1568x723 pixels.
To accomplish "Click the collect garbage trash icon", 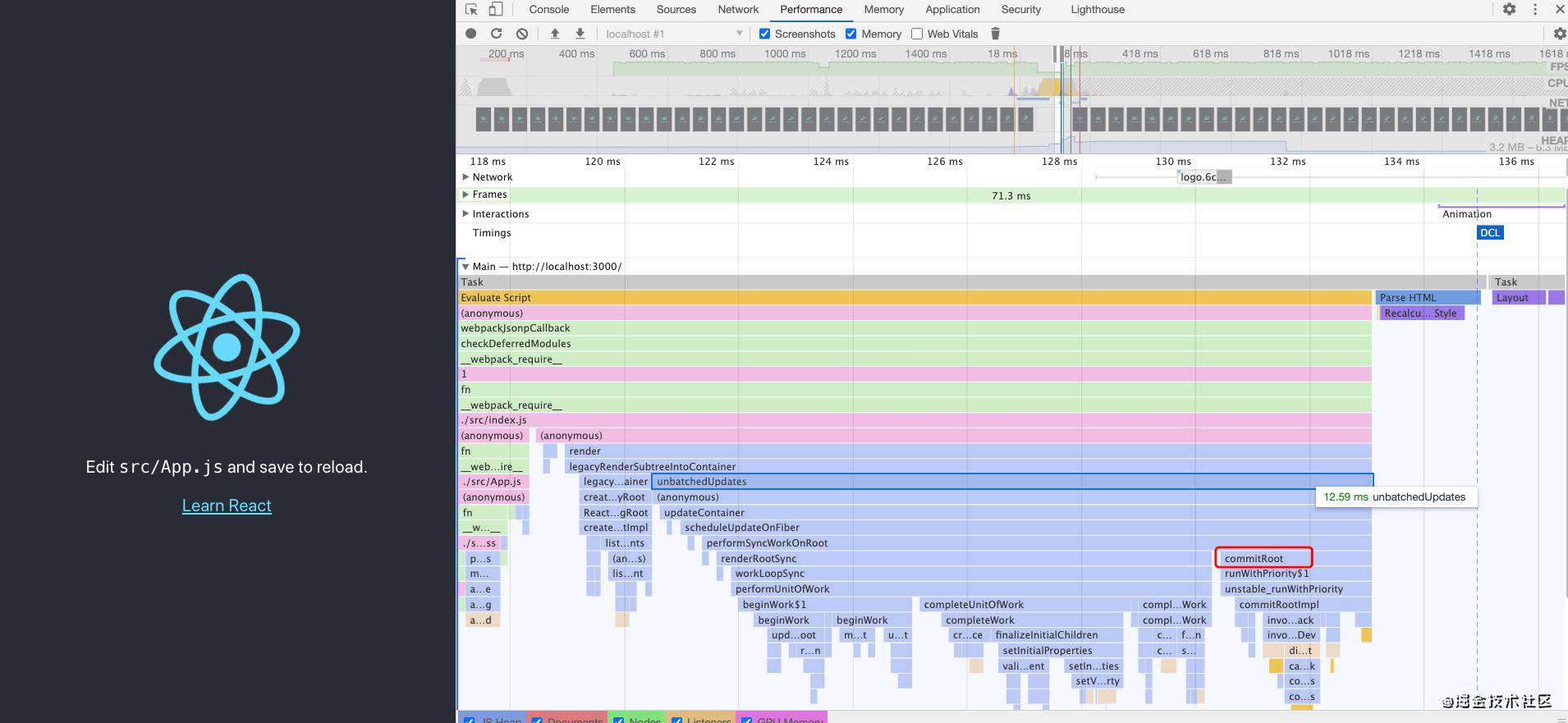I will click(995, 34).
